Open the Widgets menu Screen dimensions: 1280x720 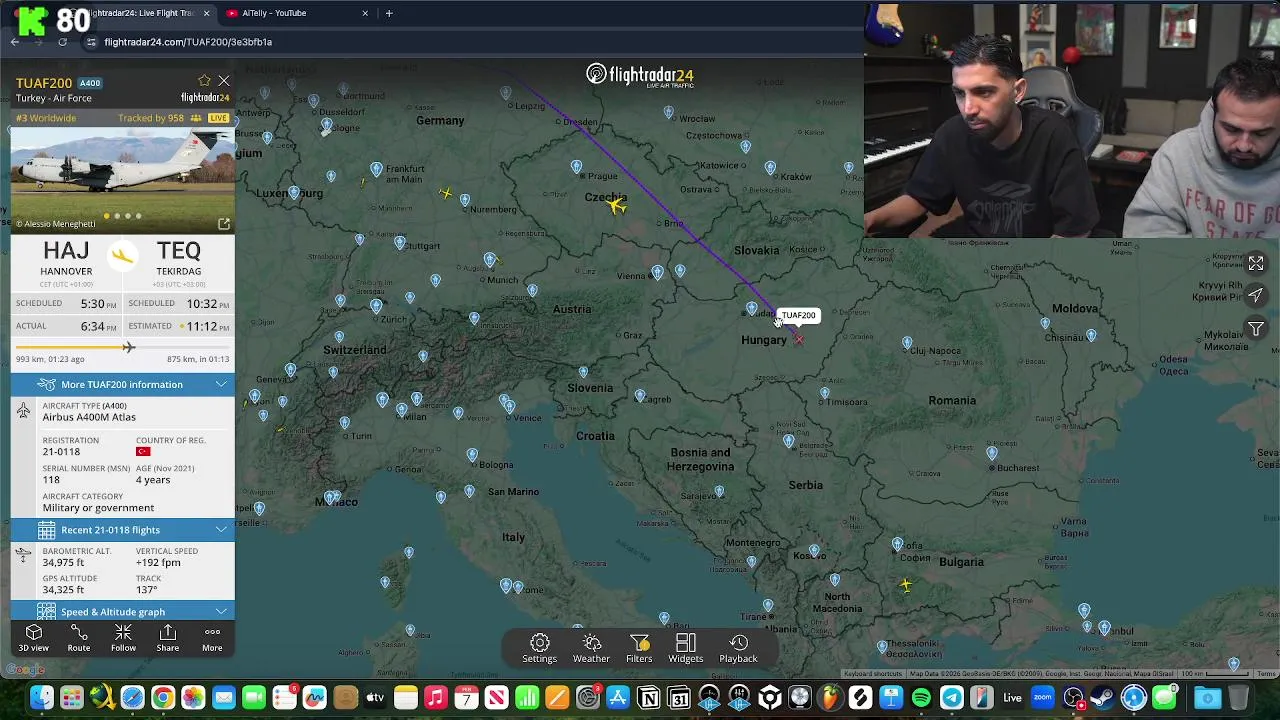[x=686, y=648]
